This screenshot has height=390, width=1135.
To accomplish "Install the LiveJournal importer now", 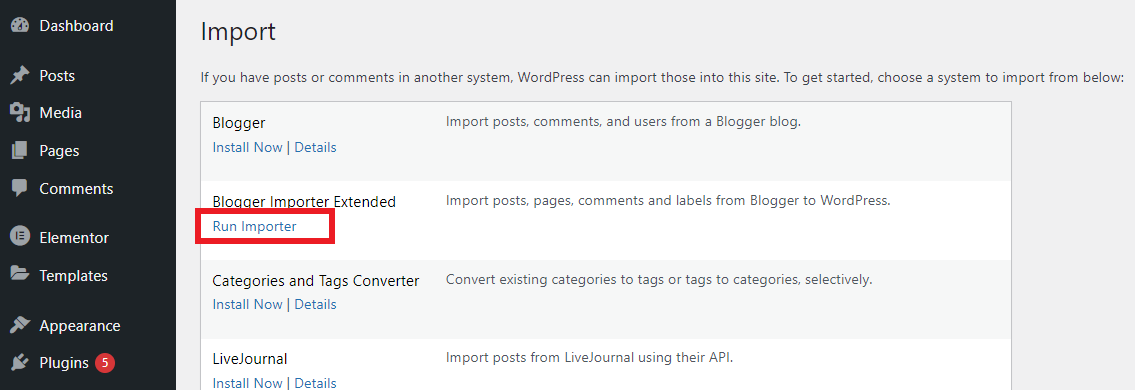I will point(247,383).
